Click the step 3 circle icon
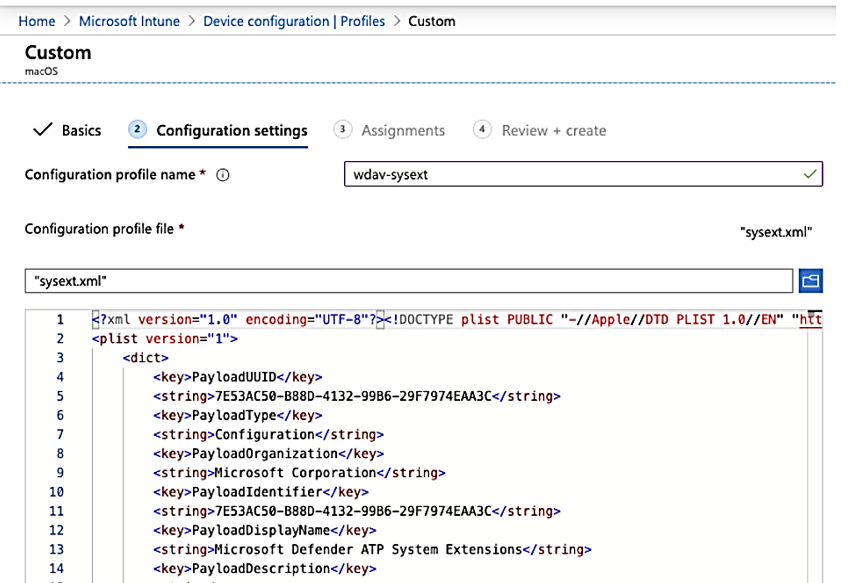 [343, 130]
